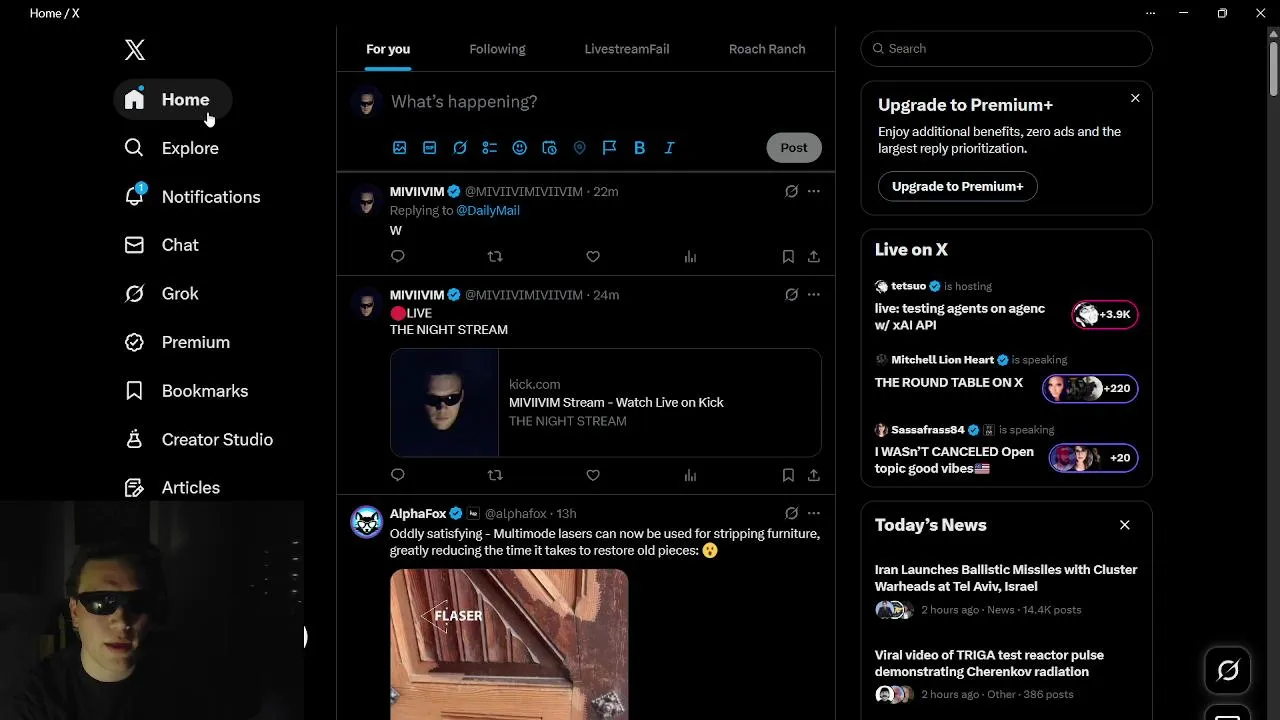1280x720 pixels.
Task: Click the X logo in sidebar
Action: click(135, 50)
